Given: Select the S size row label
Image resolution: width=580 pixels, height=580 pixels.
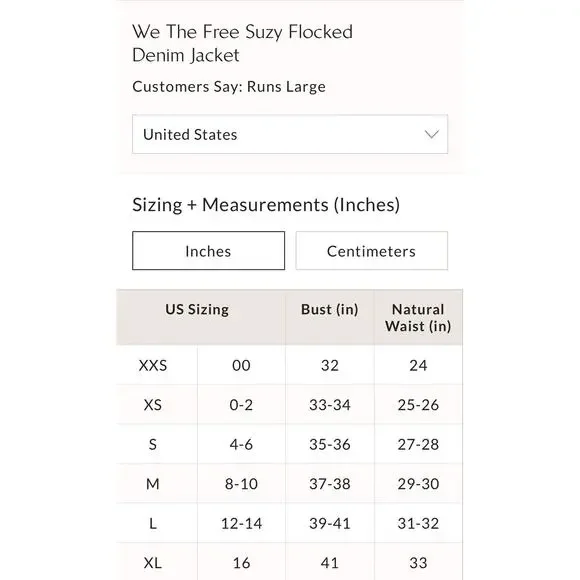Looking at the screenshot, I should pos(153,444).
